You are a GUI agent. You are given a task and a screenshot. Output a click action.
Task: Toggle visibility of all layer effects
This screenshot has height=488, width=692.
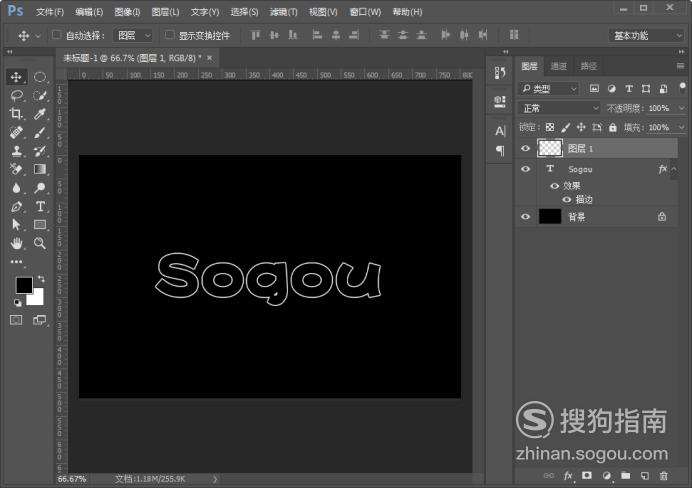pyautogui.click(x=554, y=186)
